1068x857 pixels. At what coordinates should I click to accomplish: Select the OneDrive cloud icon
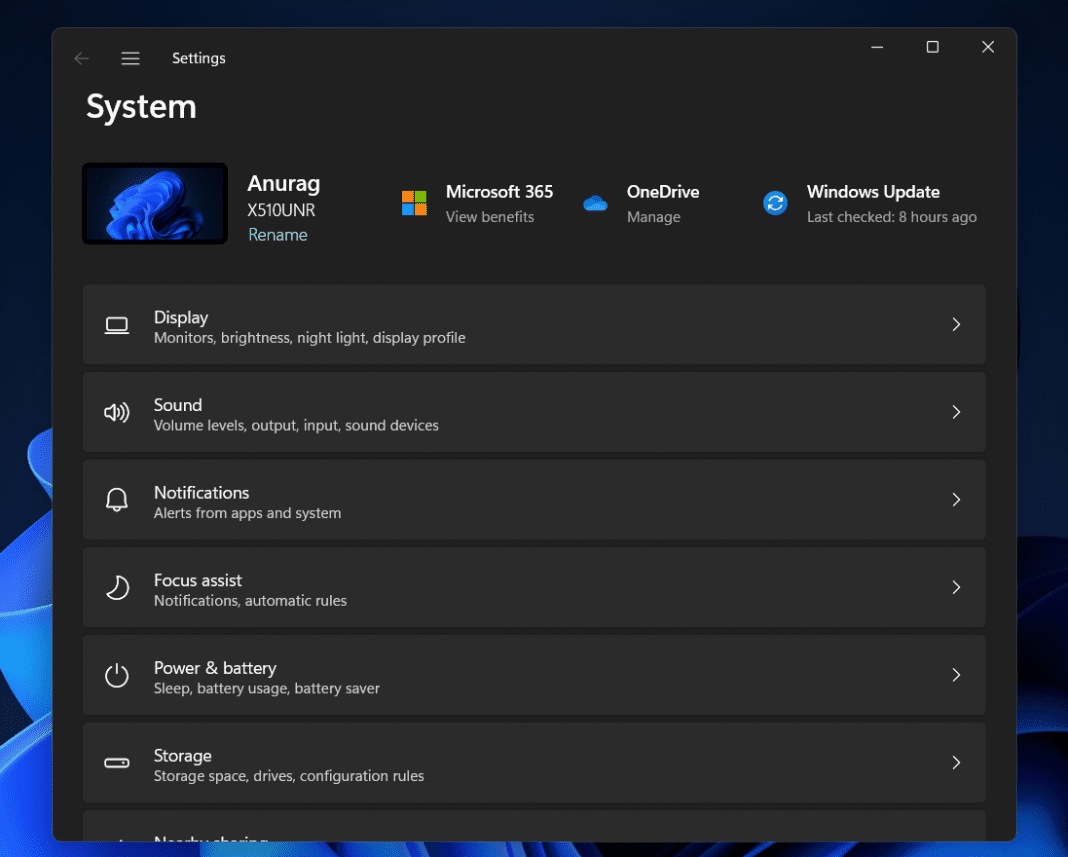pos(595,203)
